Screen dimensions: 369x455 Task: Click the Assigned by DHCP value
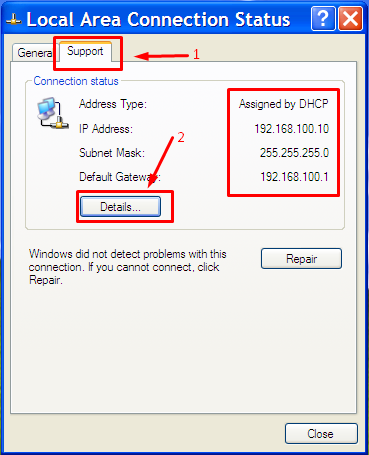click(x=284, y=104)
